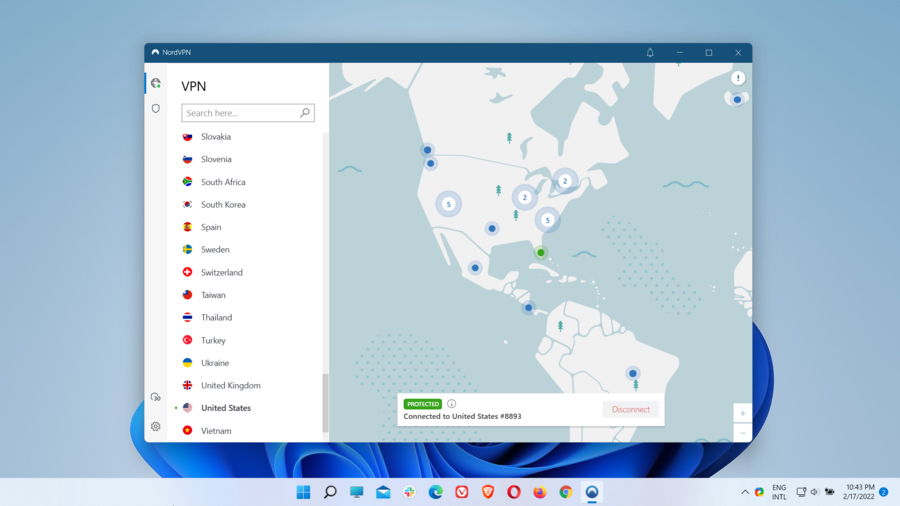Click the info icon beside the PROTECTED badge
This screenshot has height=506, width=900.
452,404
